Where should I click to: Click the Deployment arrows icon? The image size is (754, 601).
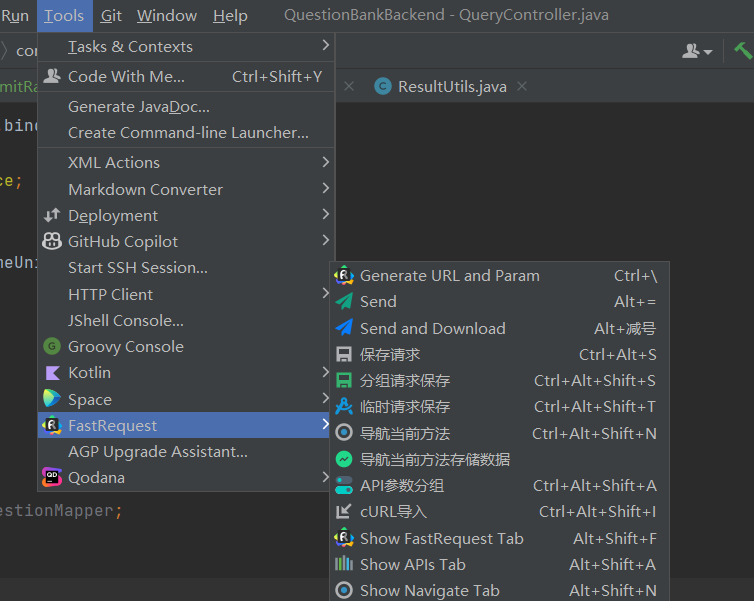pos(52,215)
